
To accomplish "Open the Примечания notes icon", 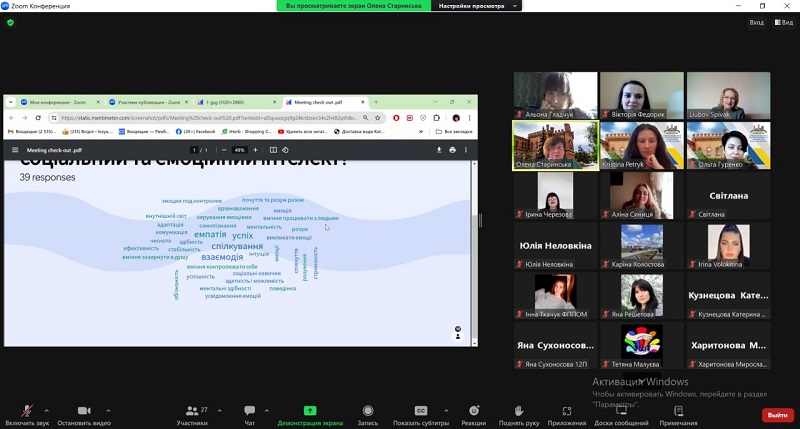I will [678, 411].
